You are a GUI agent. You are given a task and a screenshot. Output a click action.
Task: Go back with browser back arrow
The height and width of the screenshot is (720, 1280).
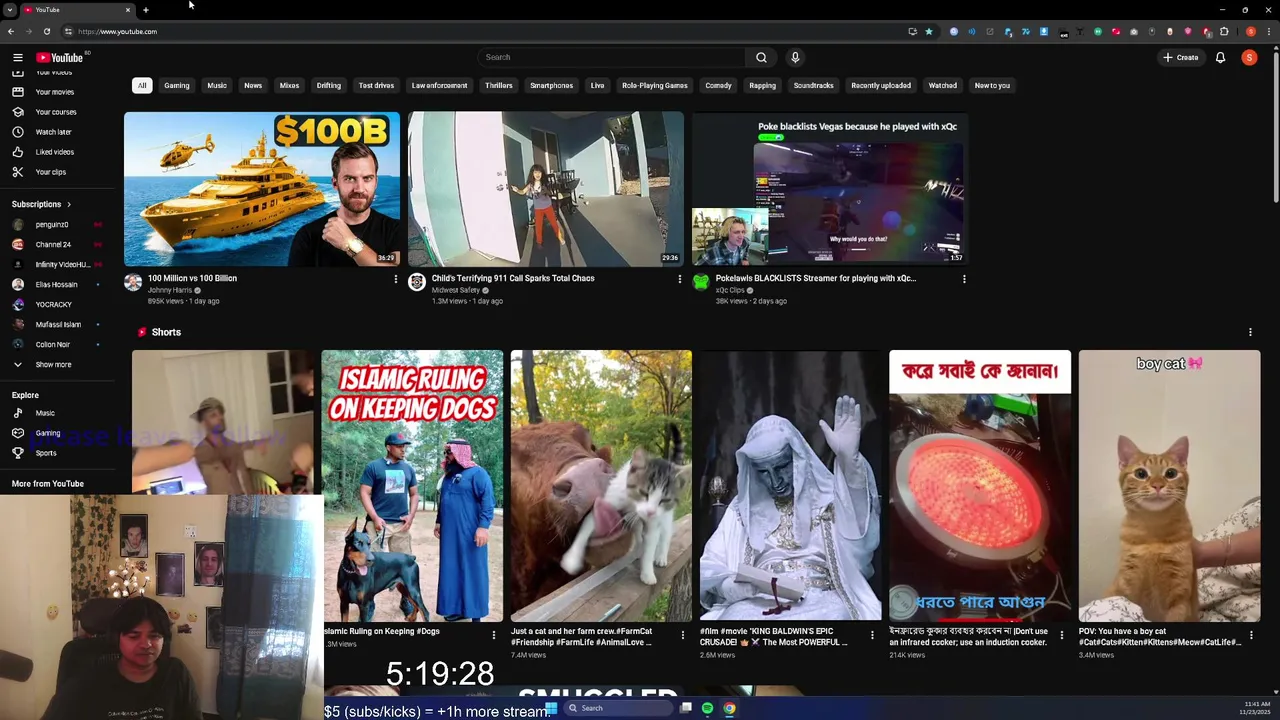(x=11, y=31)
